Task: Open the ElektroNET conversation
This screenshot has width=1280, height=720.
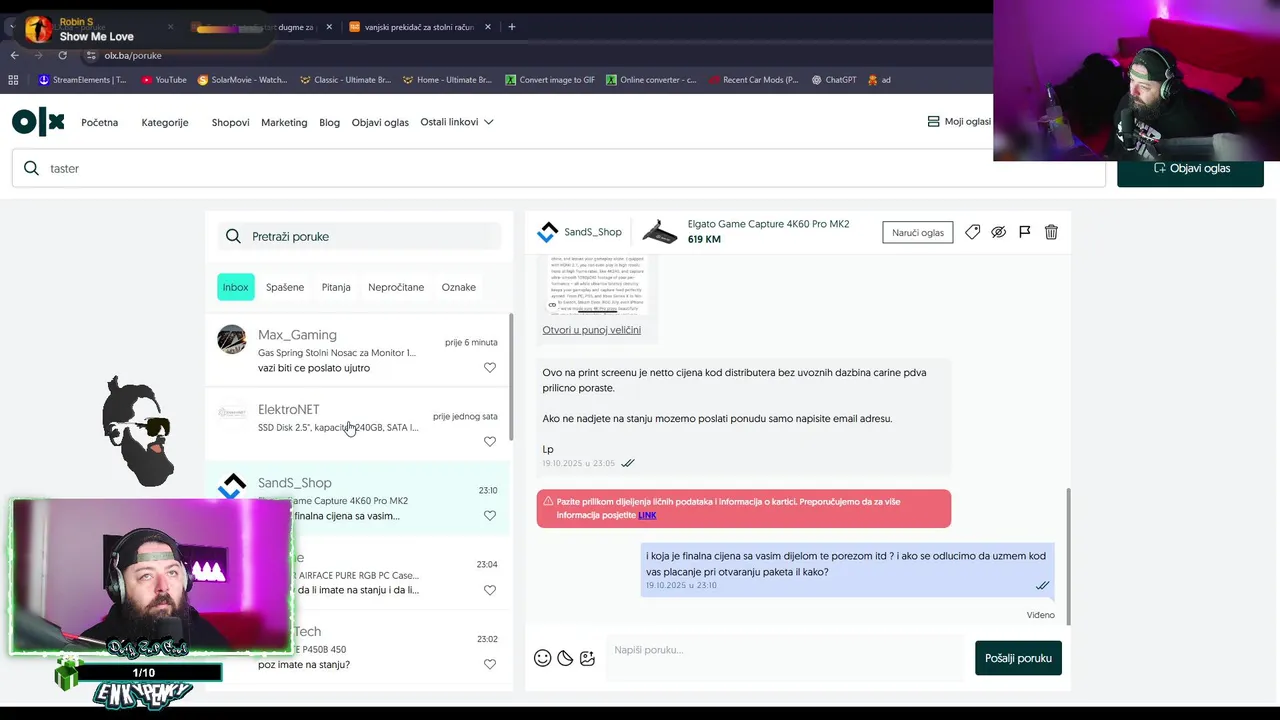Action: pos(358,425)
